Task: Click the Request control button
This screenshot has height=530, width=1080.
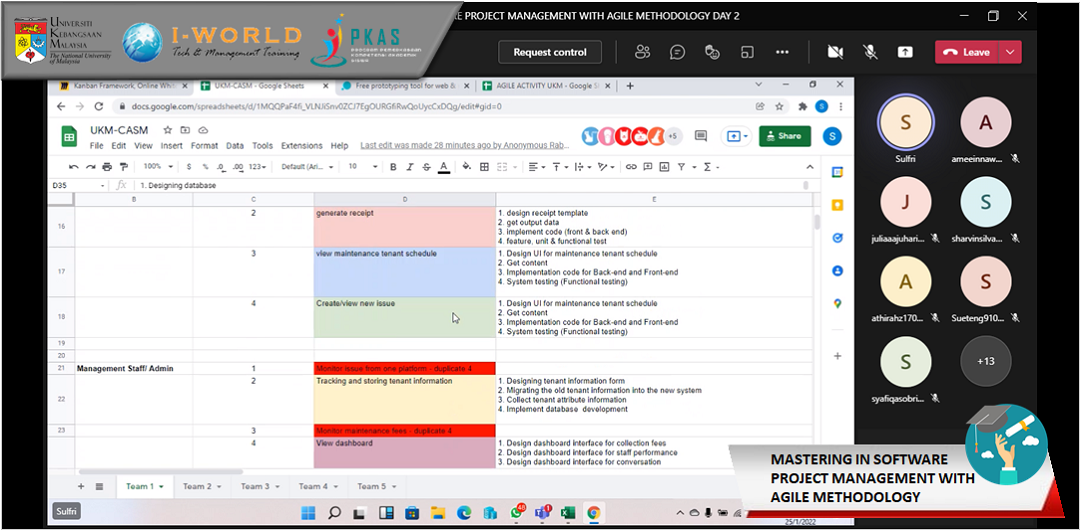Action: coord(550,52)
